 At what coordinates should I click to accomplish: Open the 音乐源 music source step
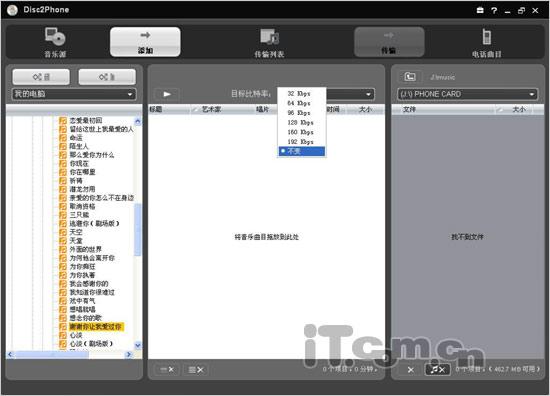(x=55, y=42)
